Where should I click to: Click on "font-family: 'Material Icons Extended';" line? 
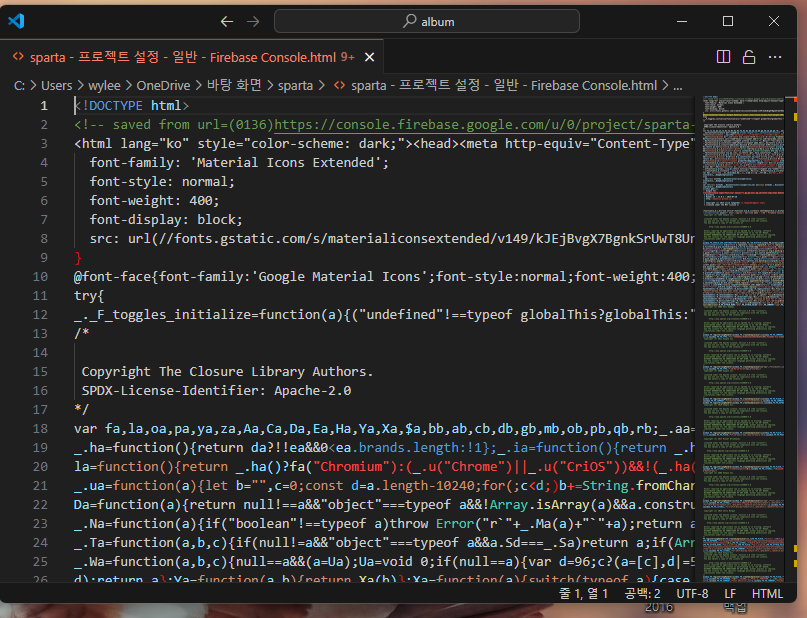point(239,163)
